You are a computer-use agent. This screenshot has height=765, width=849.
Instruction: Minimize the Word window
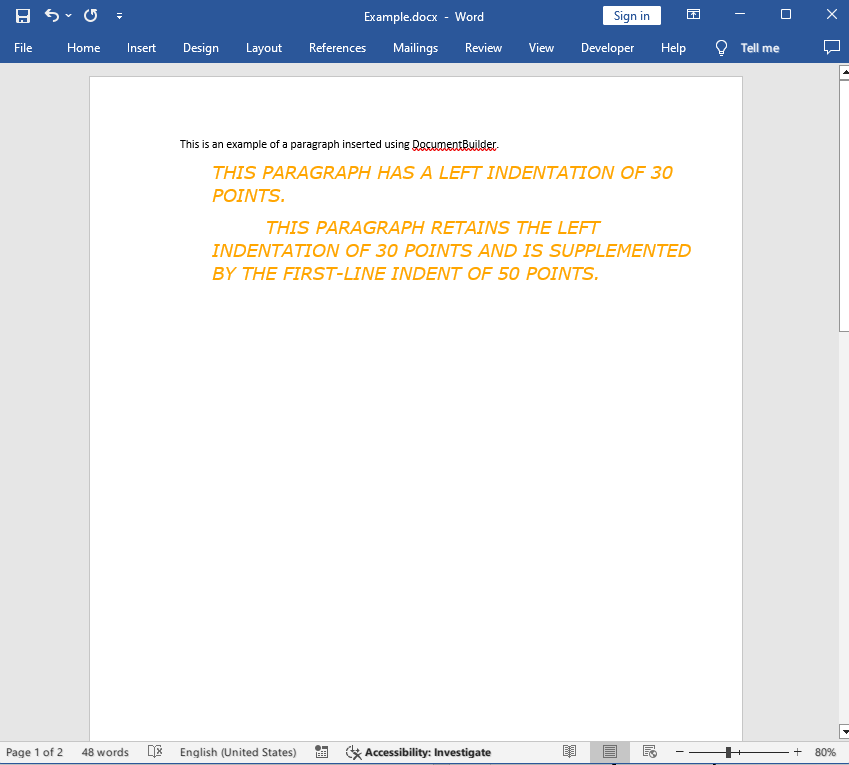coord(740,15)
